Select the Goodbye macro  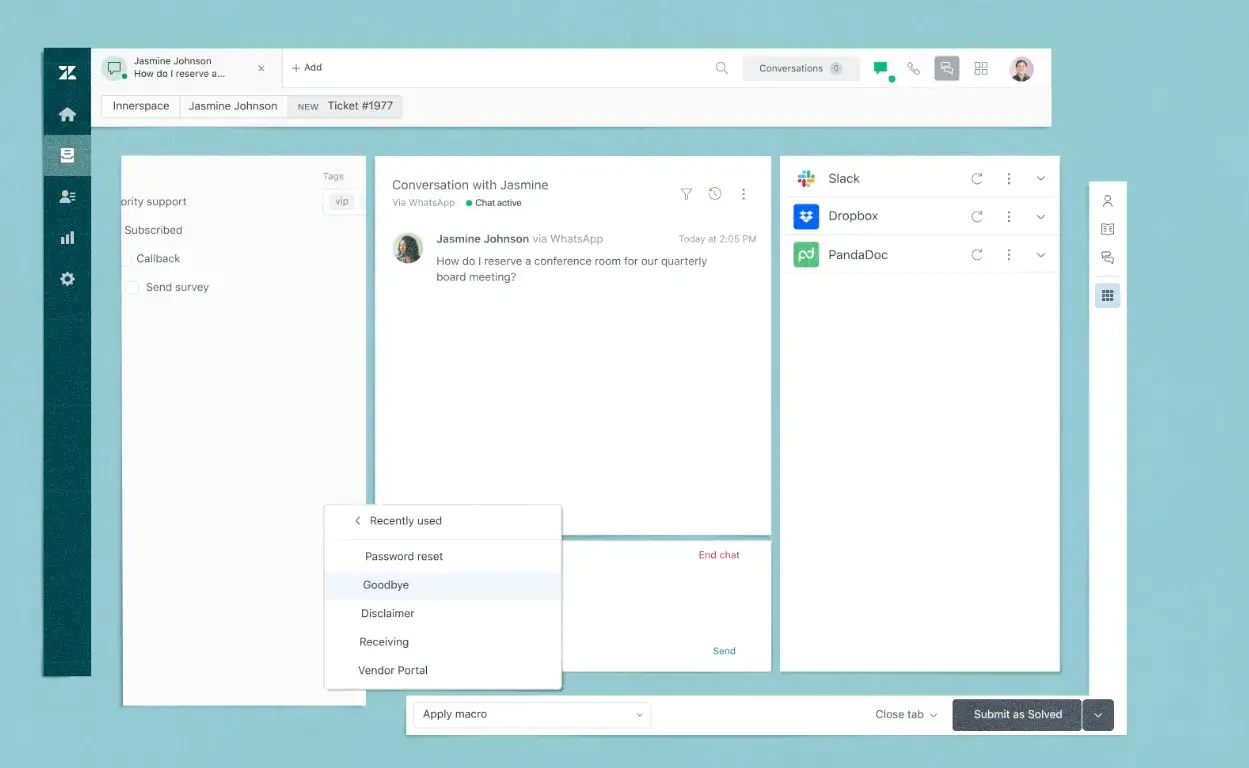[x=386, y=585]
